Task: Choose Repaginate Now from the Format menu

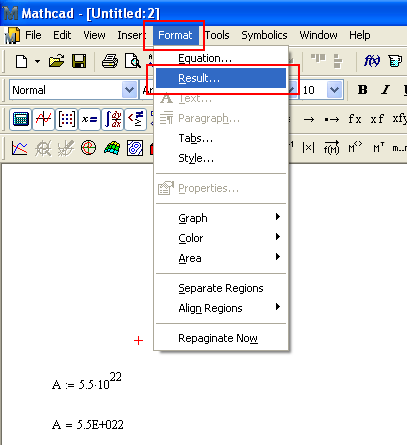Action: (x=220, y=338)
